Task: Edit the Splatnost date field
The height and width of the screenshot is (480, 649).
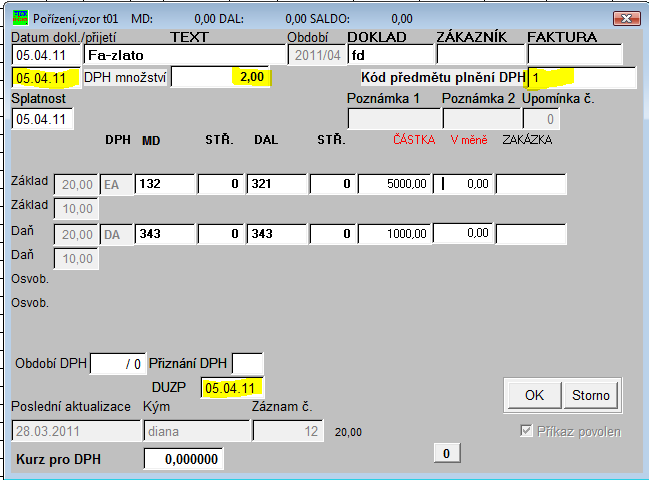Action: click(x=43, y=119)
